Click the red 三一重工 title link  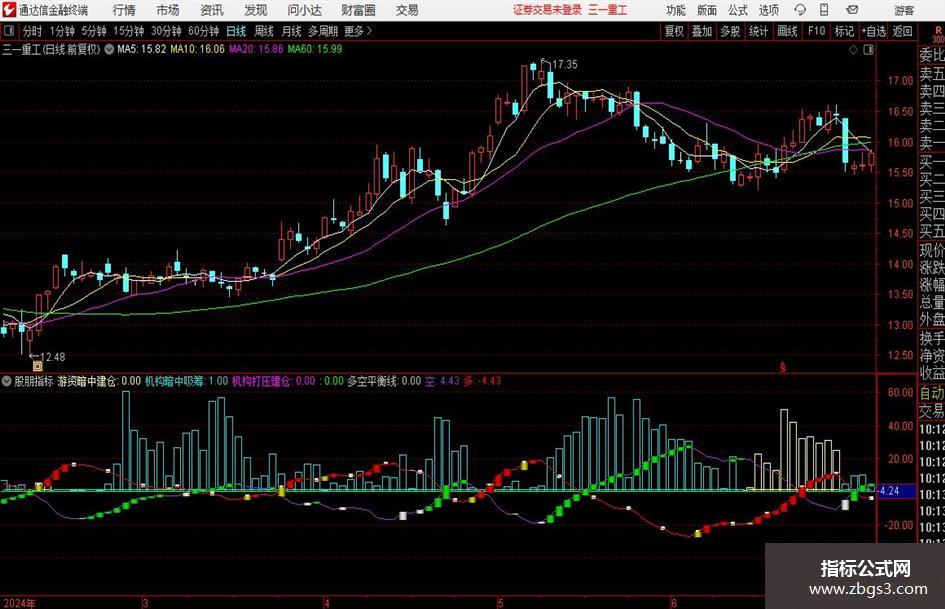[607, 10]
